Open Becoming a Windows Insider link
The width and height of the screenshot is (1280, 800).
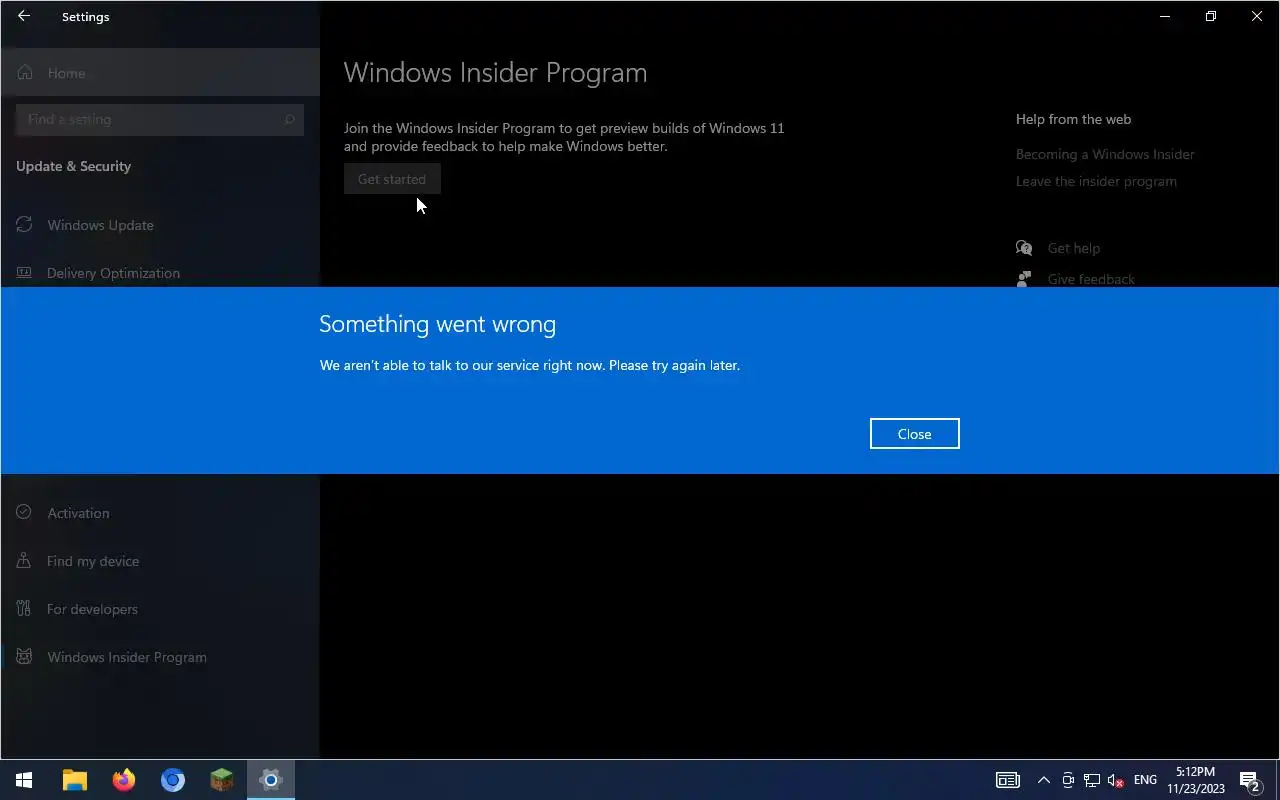point(1105,154)
